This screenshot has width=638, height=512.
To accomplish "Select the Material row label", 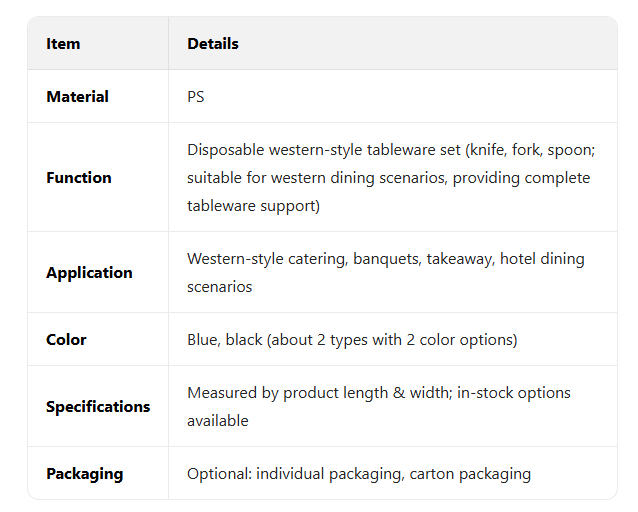I will pyautogui.click(x=77, y=97).
